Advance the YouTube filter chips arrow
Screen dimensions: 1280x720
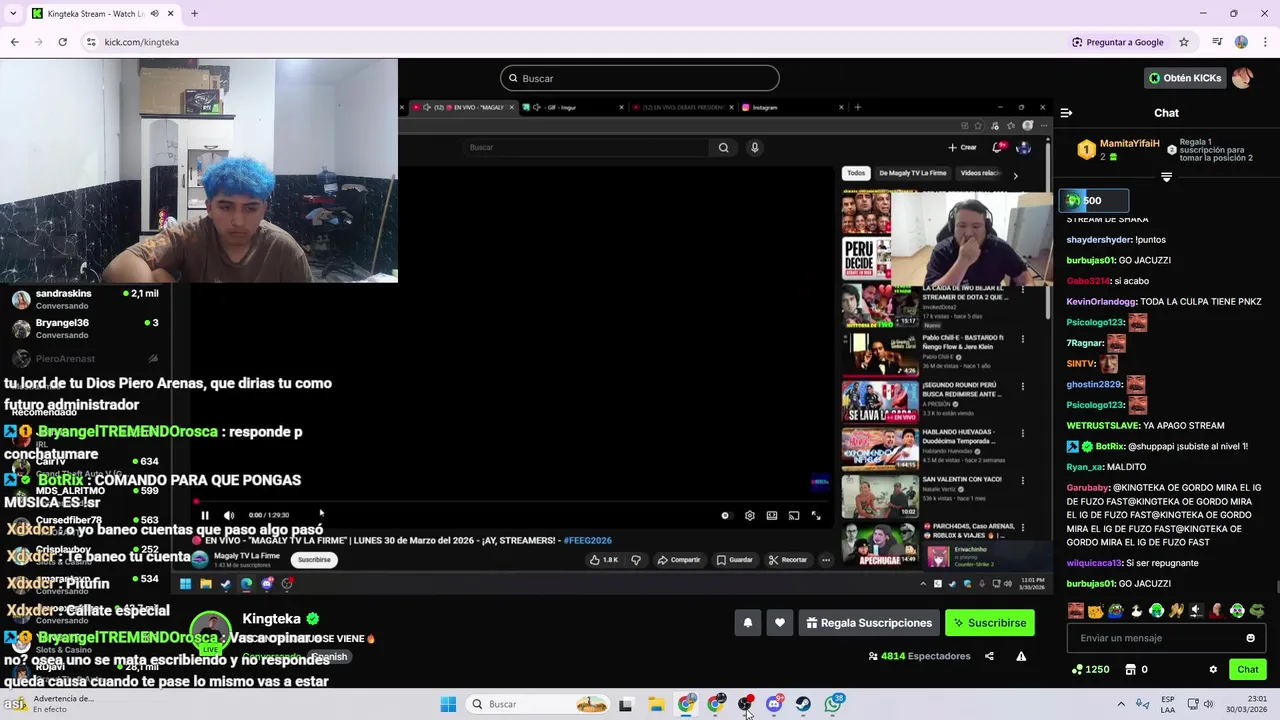tap(1015, 175)
